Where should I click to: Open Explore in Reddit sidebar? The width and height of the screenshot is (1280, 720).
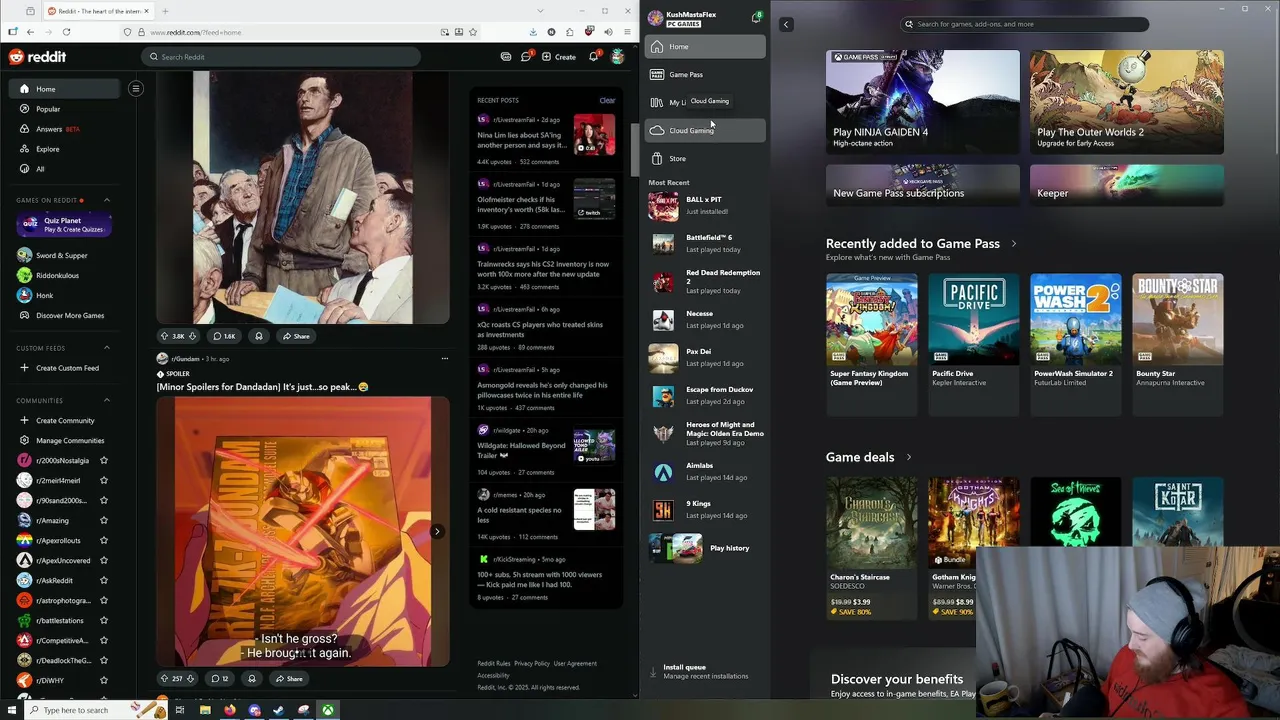tap(65, 149)
